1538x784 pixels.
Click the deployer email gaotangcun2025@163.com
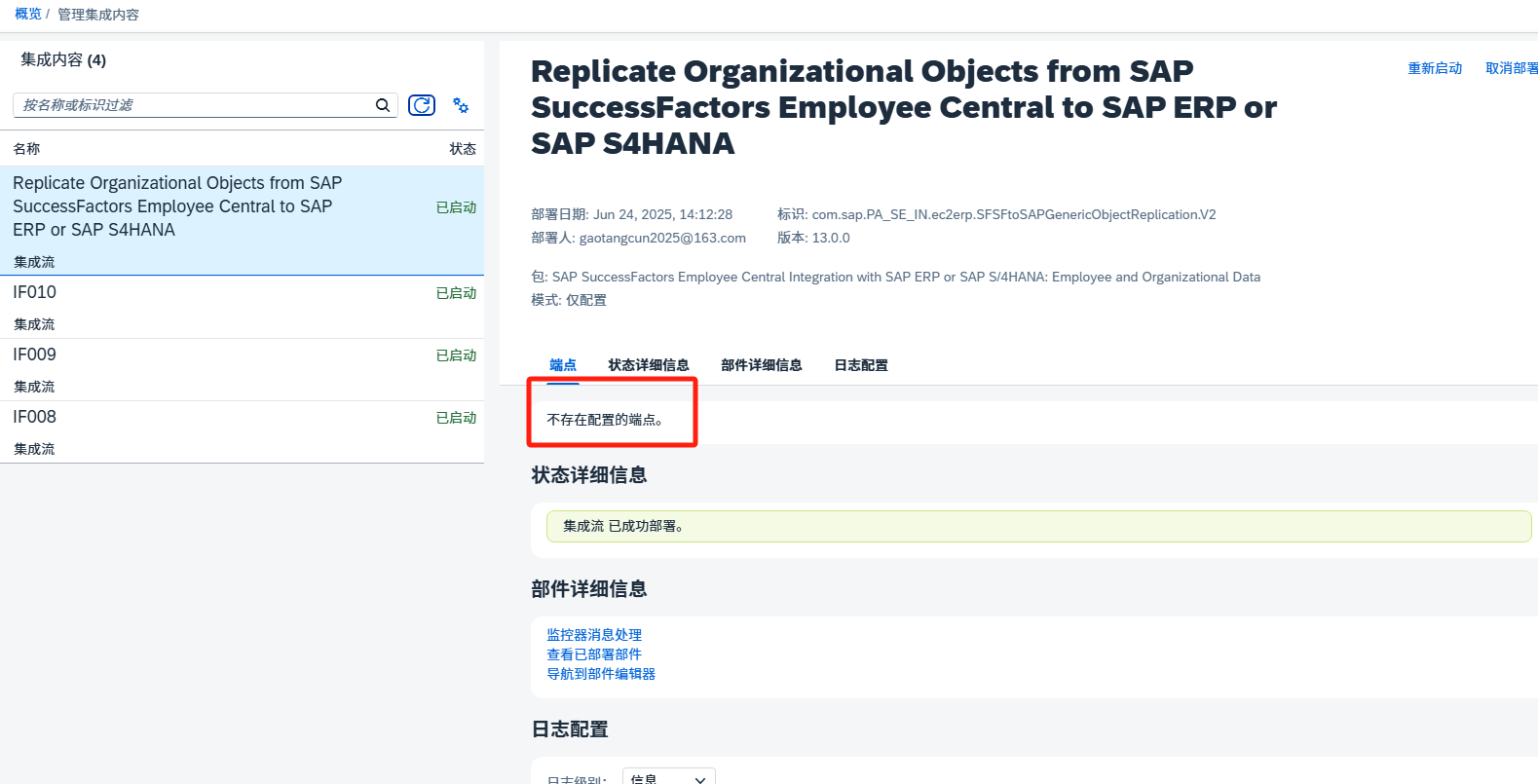[662, 238]
